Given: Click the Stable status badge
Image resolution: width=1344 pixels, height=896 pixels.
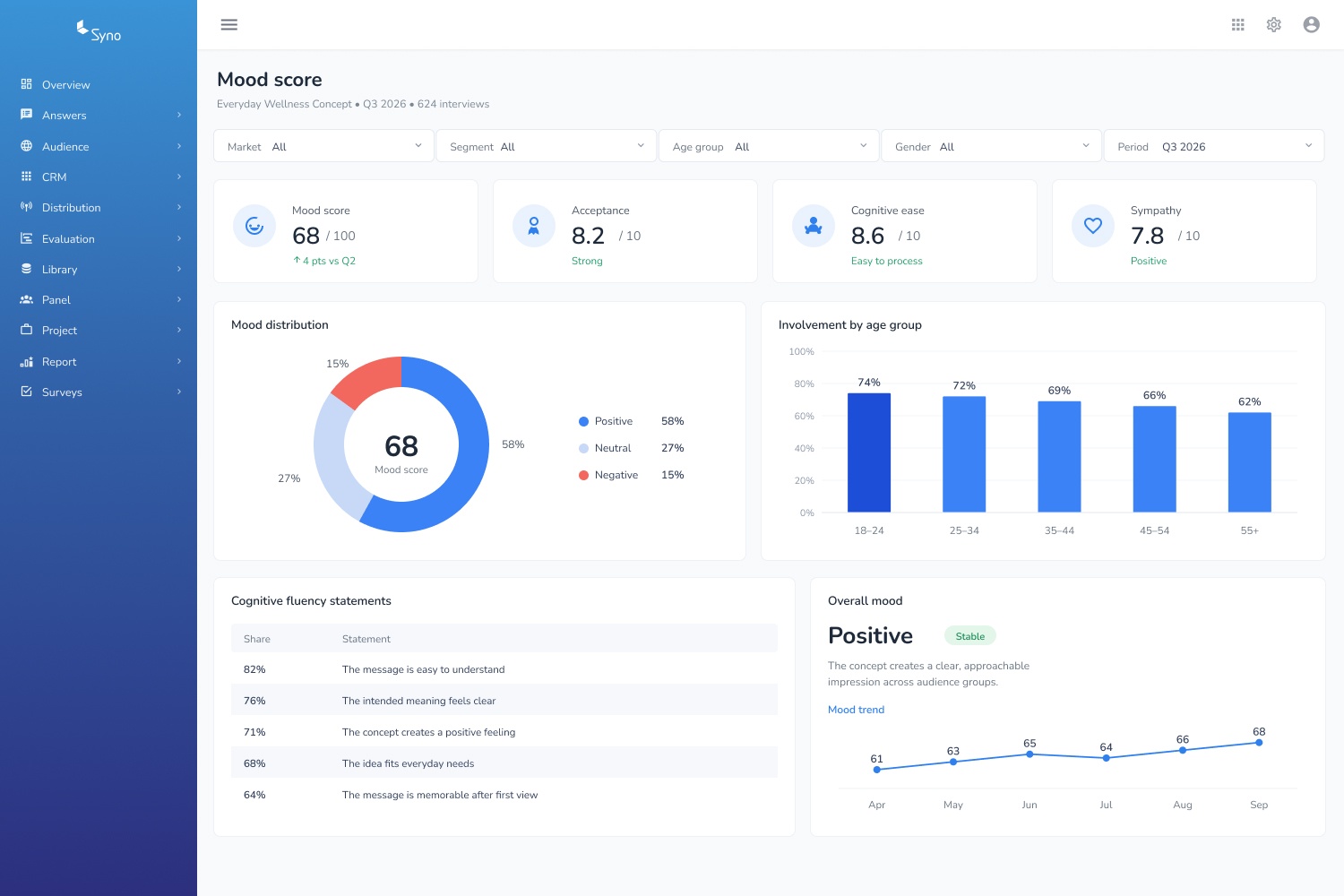Looking at the screenshot, I should (x=970, y=636).
